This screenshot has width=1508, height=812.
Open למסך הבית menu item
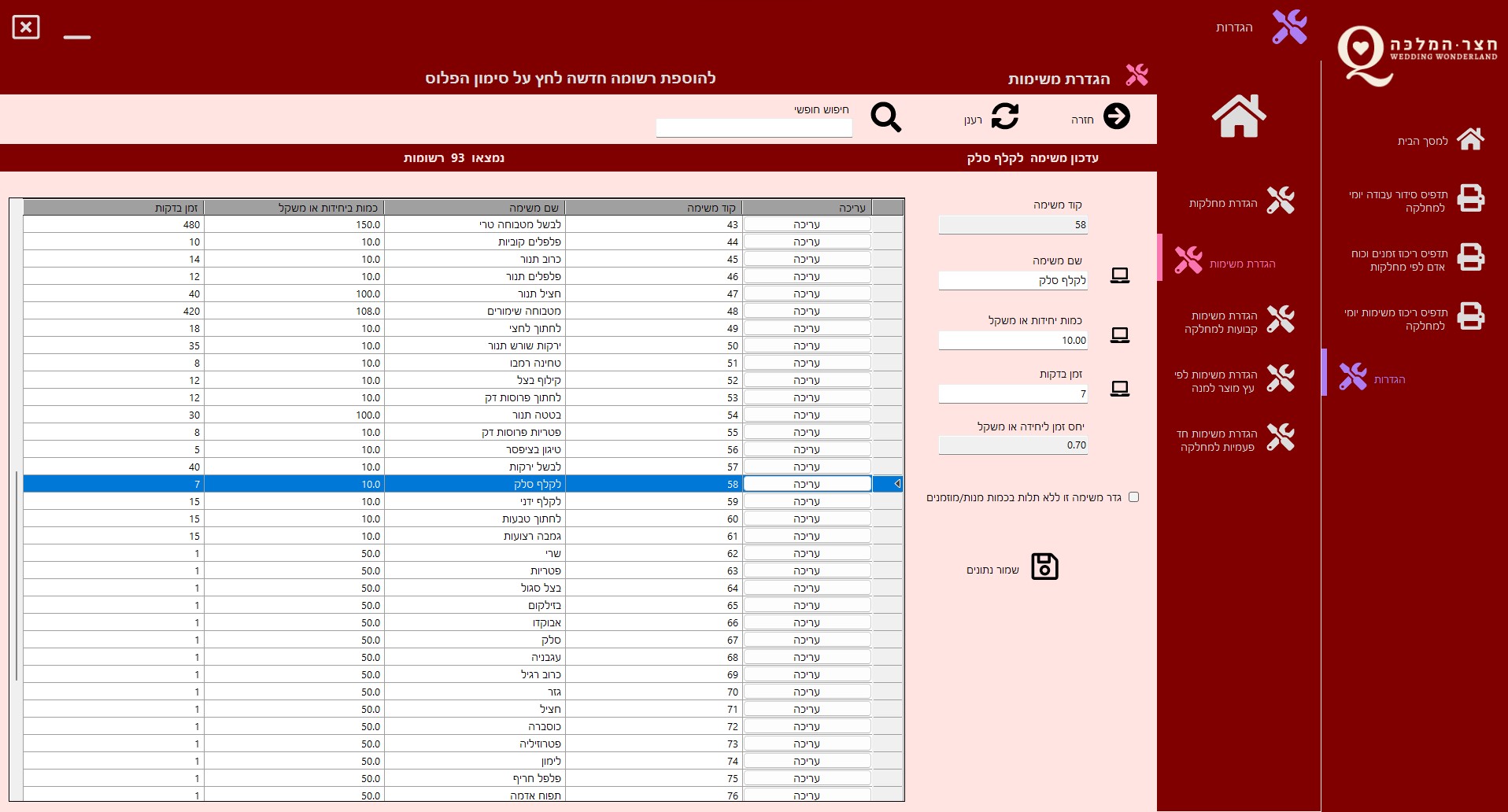[1422, 141]
